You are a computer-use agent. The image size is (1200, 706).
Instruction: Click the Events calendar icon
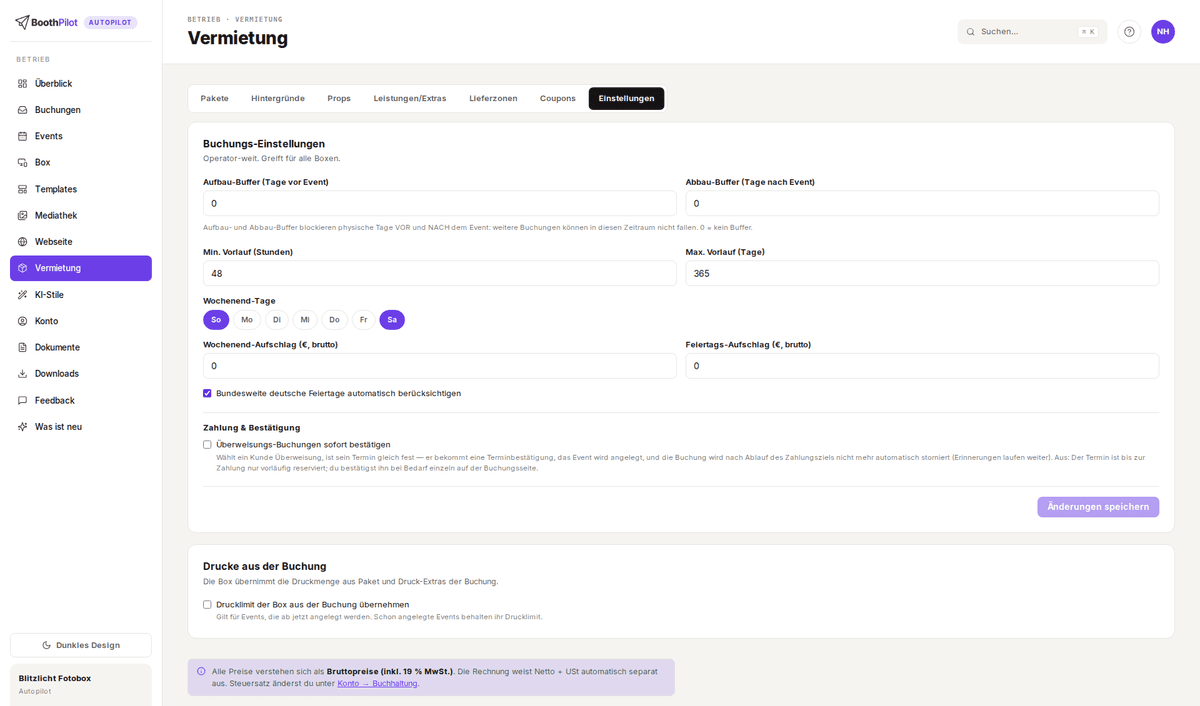23,136
